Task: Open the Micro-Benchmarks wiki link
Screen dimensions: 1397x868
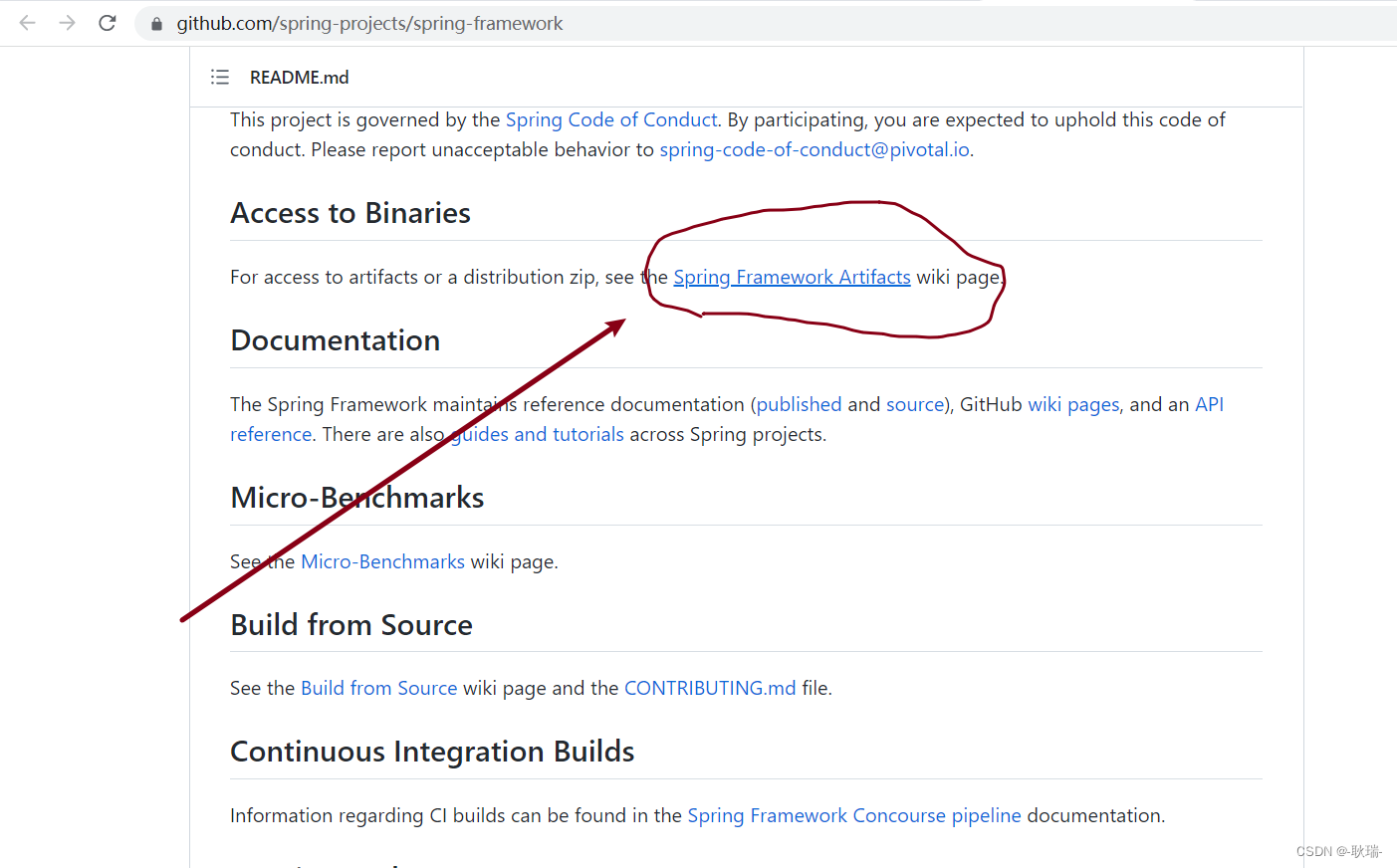Action: [382, 561]
